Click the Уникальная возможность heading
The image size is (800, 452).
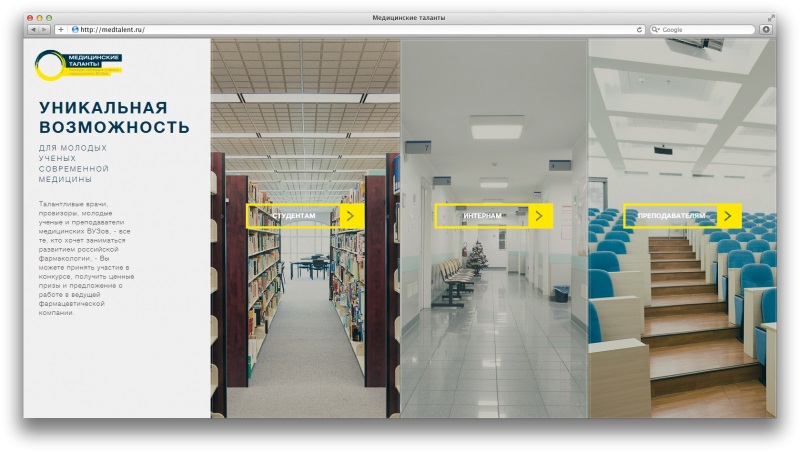pyautogui.click(x=114, y=117)
